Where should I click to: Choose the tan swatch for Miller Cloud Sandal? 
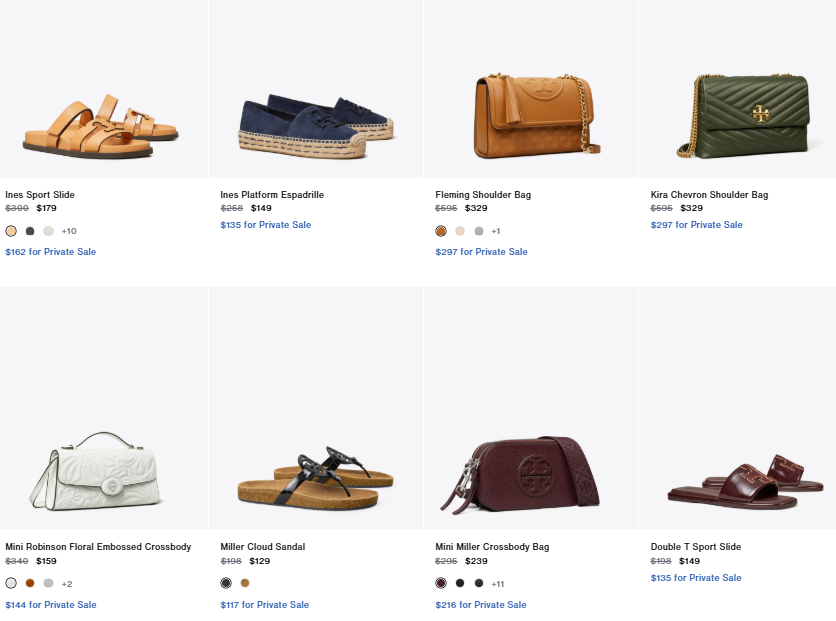pyautogui.click(x=245, y=583)
